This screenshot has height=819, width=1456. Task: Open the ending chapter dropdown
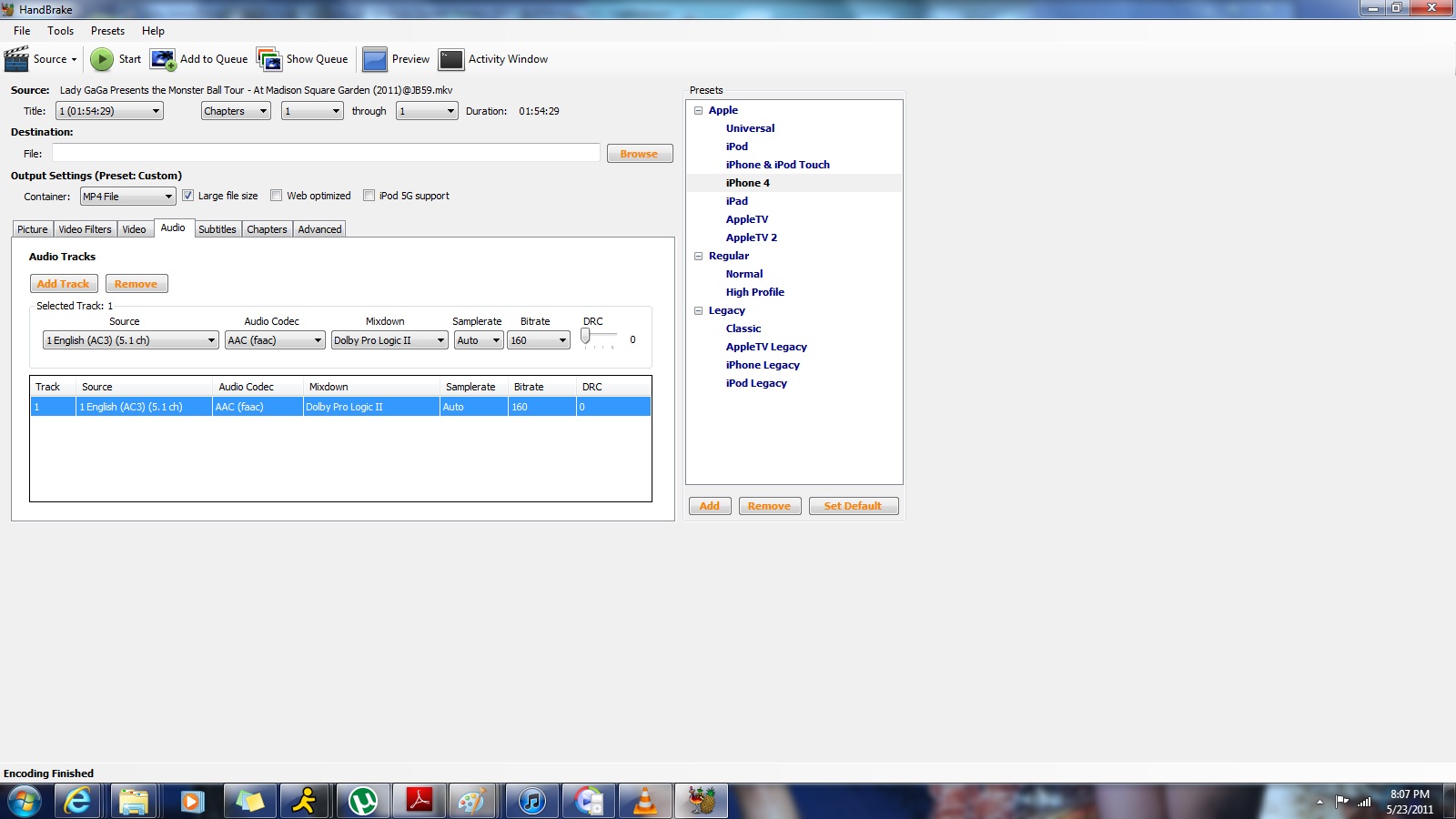[427, 111]
